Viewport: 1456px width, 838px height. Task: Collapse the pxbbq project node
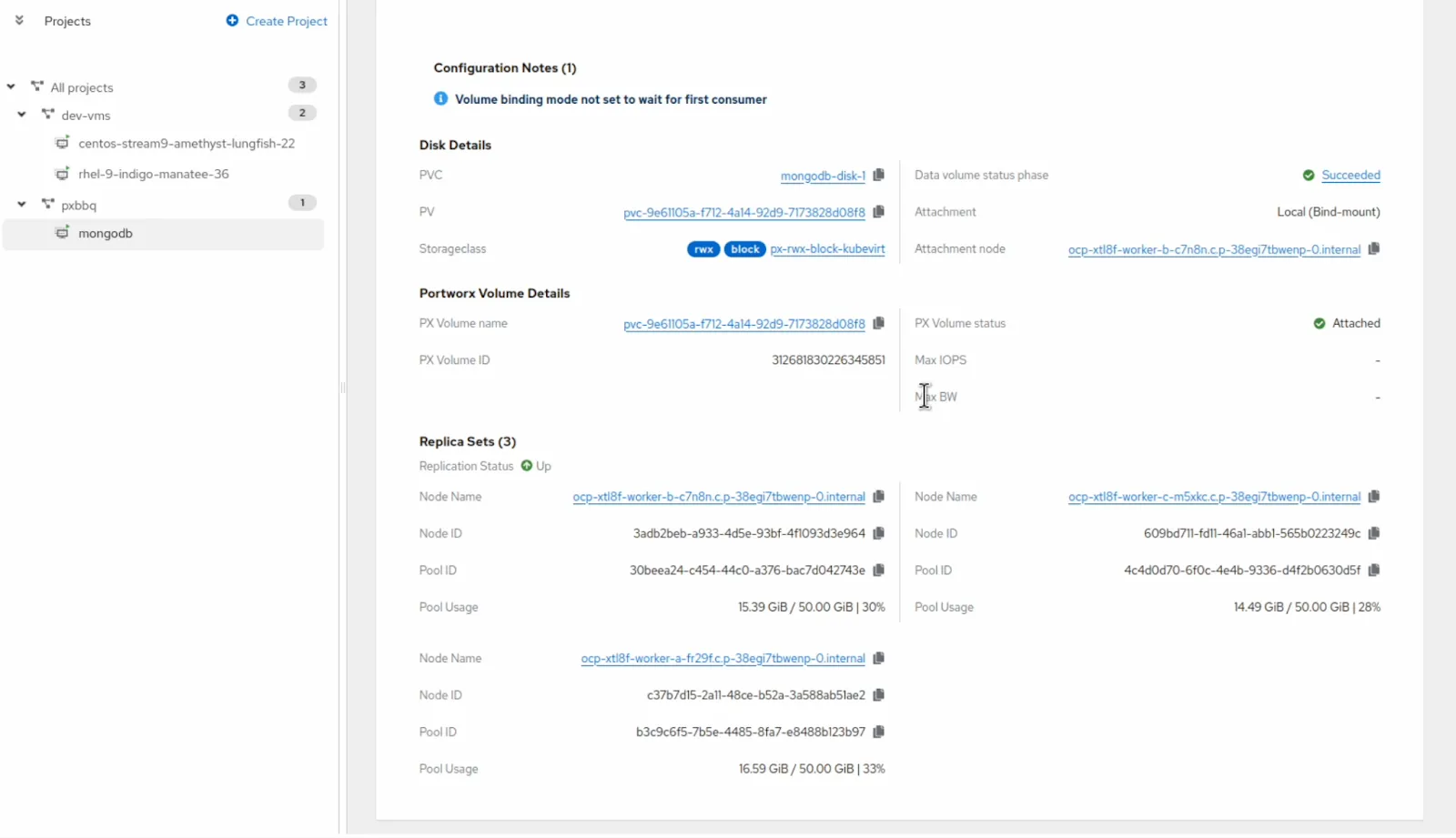point(22,205)
